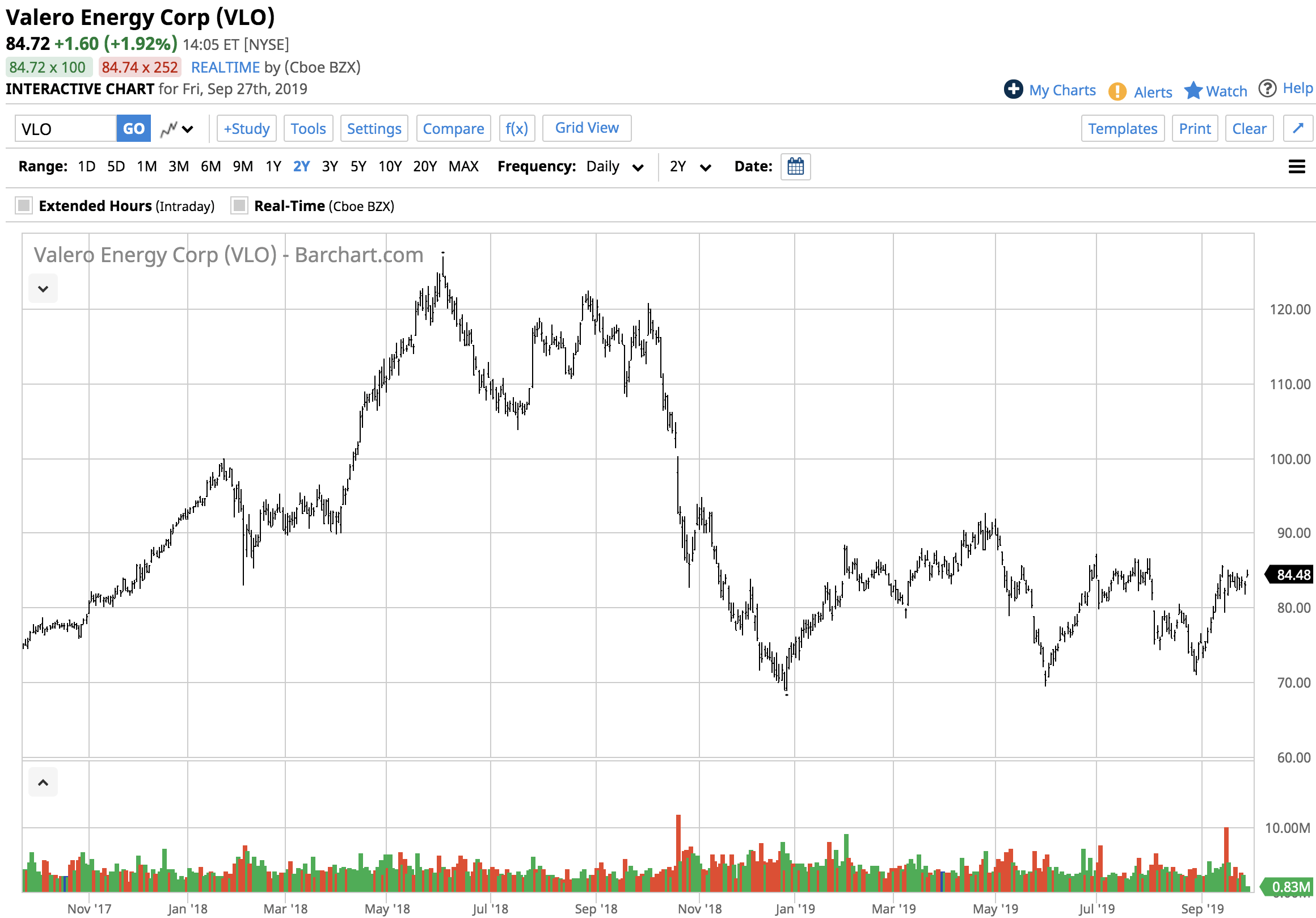Select the 3Y range

tap(330, 166)
